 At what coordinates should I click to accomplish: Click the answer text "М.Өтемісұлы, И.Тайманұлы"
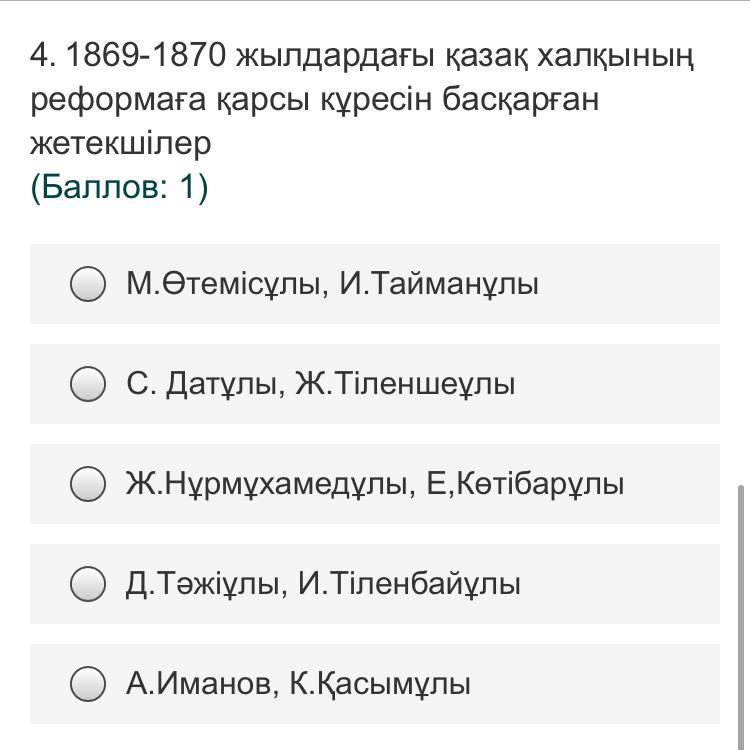(332, 284)
